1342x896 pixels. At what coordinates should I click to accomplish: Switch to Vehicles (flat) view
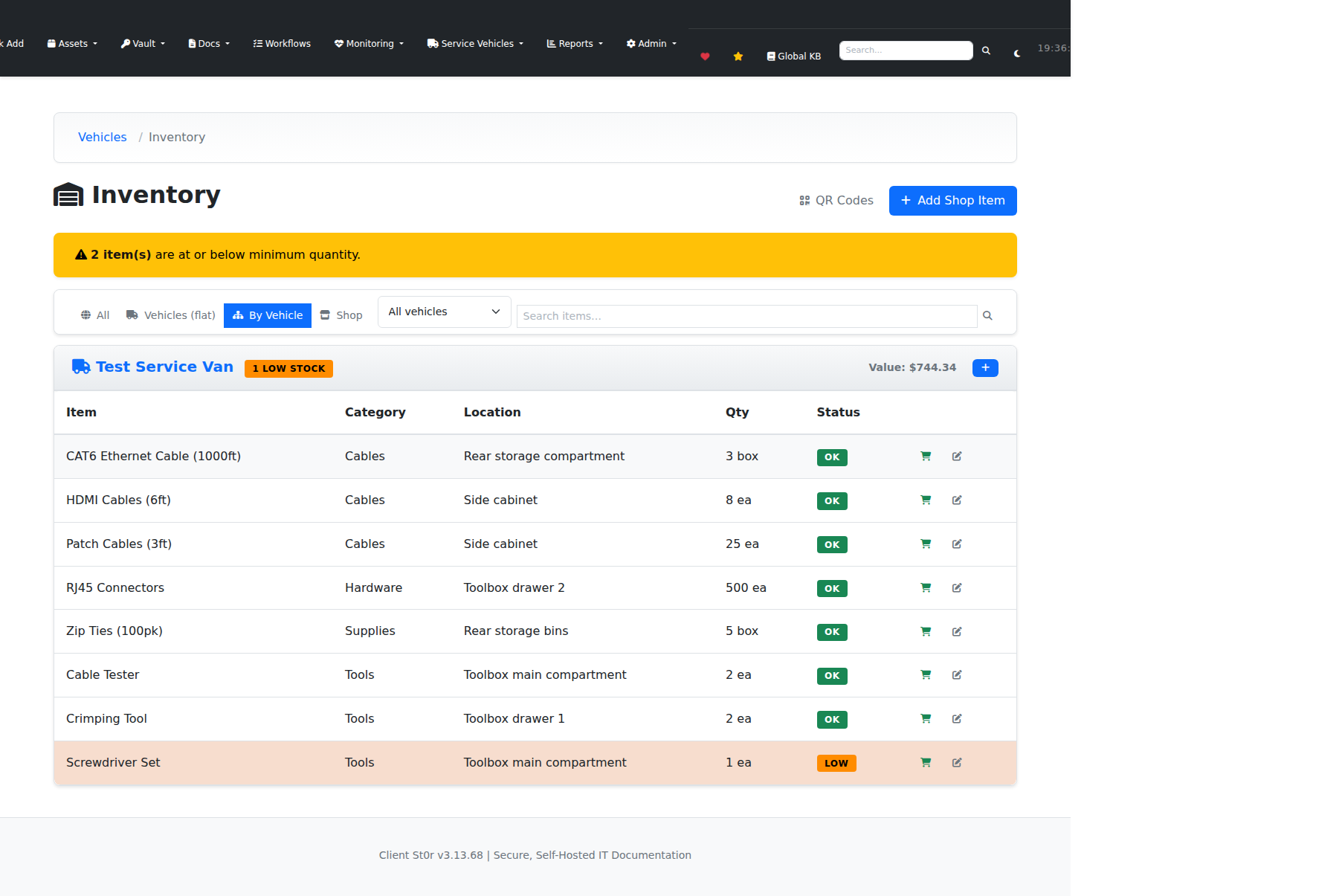click(171, 316)
